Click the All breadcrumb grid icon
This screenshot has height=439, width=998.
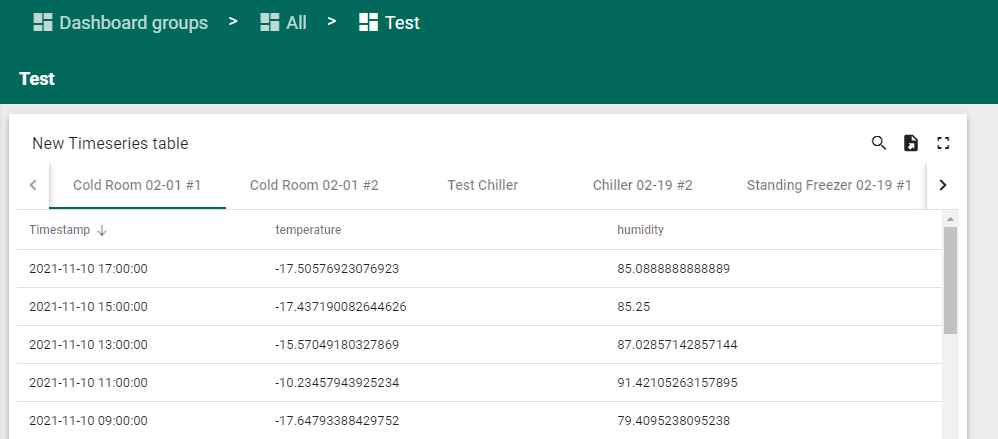(270, 23)
